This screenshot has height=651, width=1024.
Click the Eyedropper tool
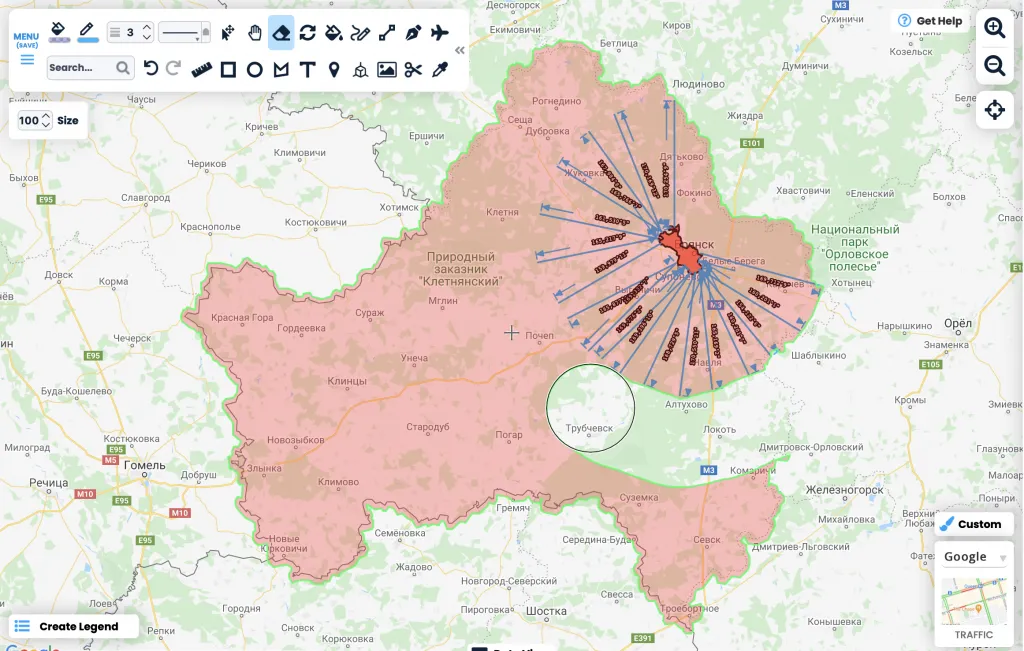click(440, 68)
